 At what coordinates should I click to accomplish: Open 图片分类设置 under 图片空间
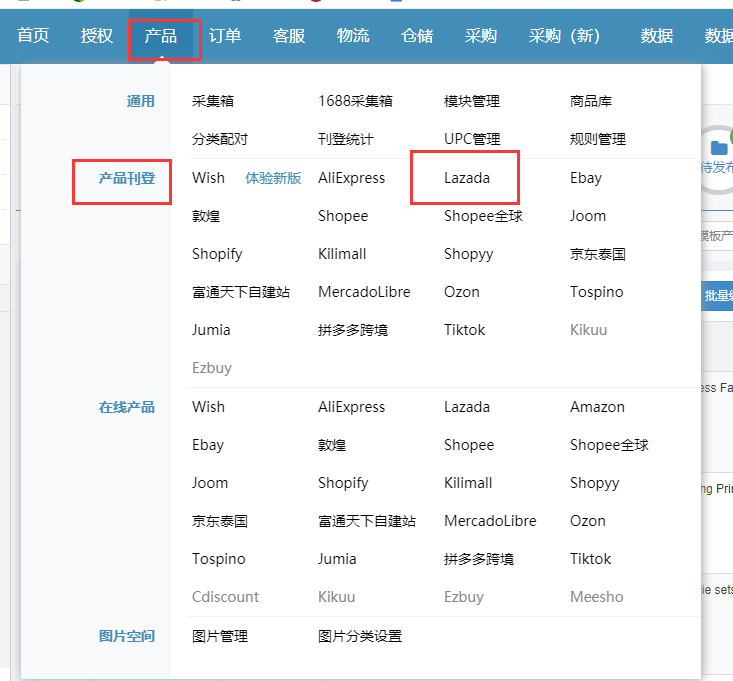pyautogui.click(x=360, y=636)
